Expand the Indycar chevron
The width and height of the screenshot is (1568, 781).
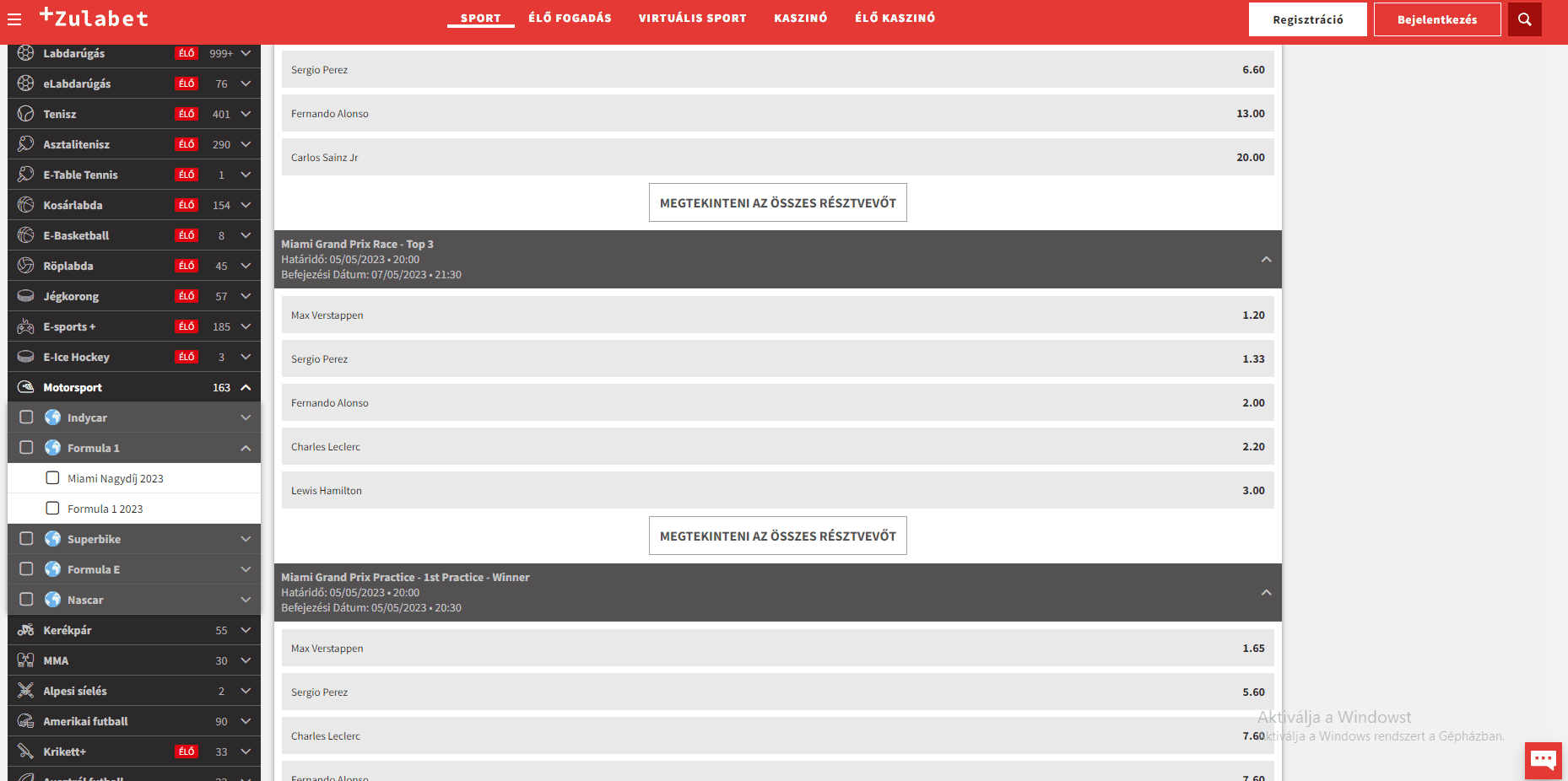246,417
